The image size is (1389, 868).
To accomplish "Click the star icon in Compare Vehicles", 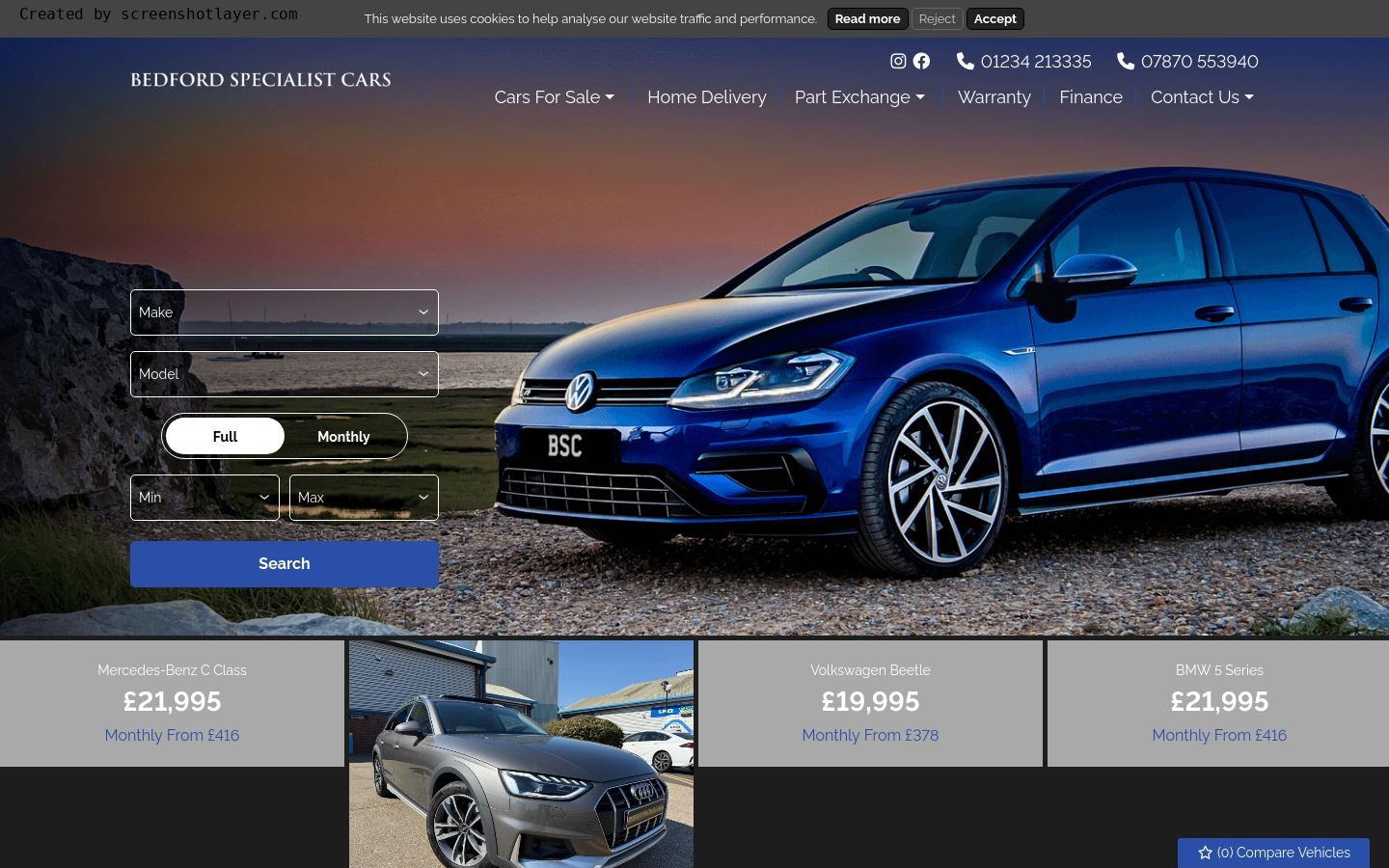I will click(1205, 853).
